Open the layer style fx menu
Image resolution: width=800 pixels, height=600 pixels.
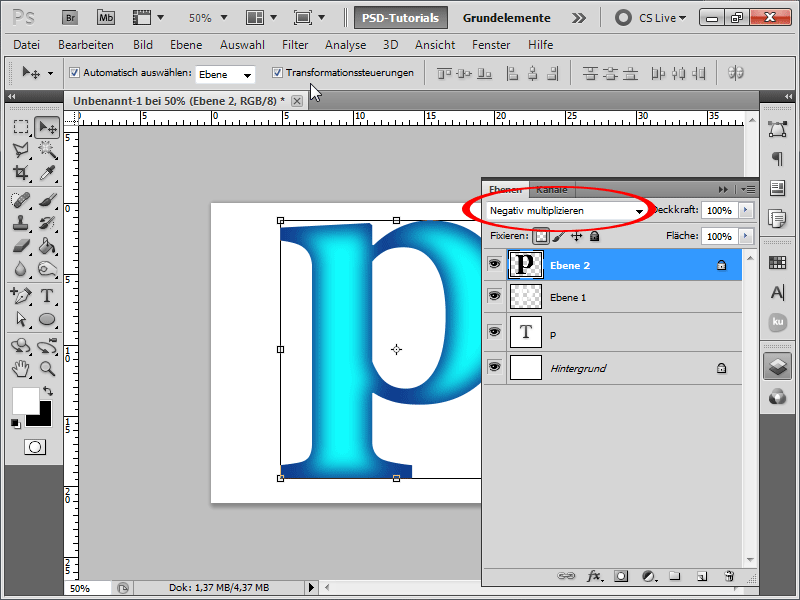pyautogui.click(x=594, y=577)
